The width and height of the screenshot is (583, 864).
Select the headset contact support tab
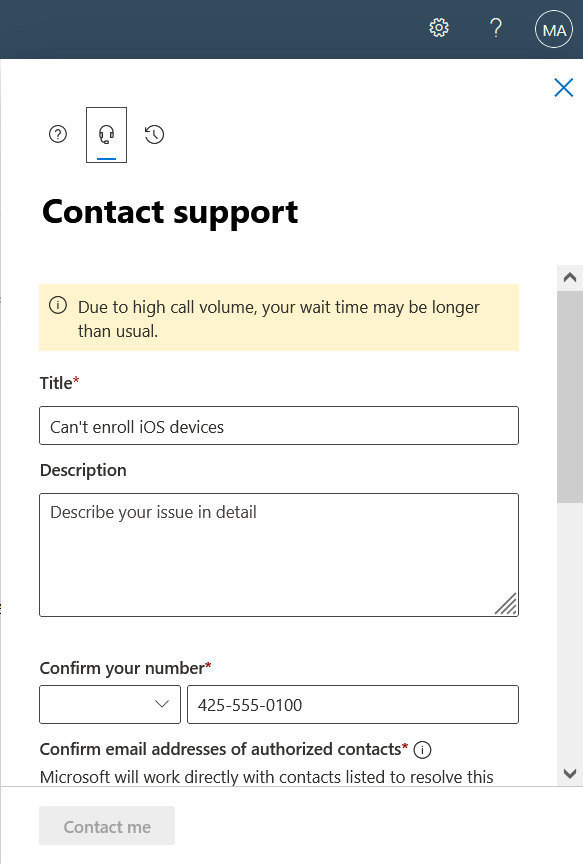click(x=106, y=134)
